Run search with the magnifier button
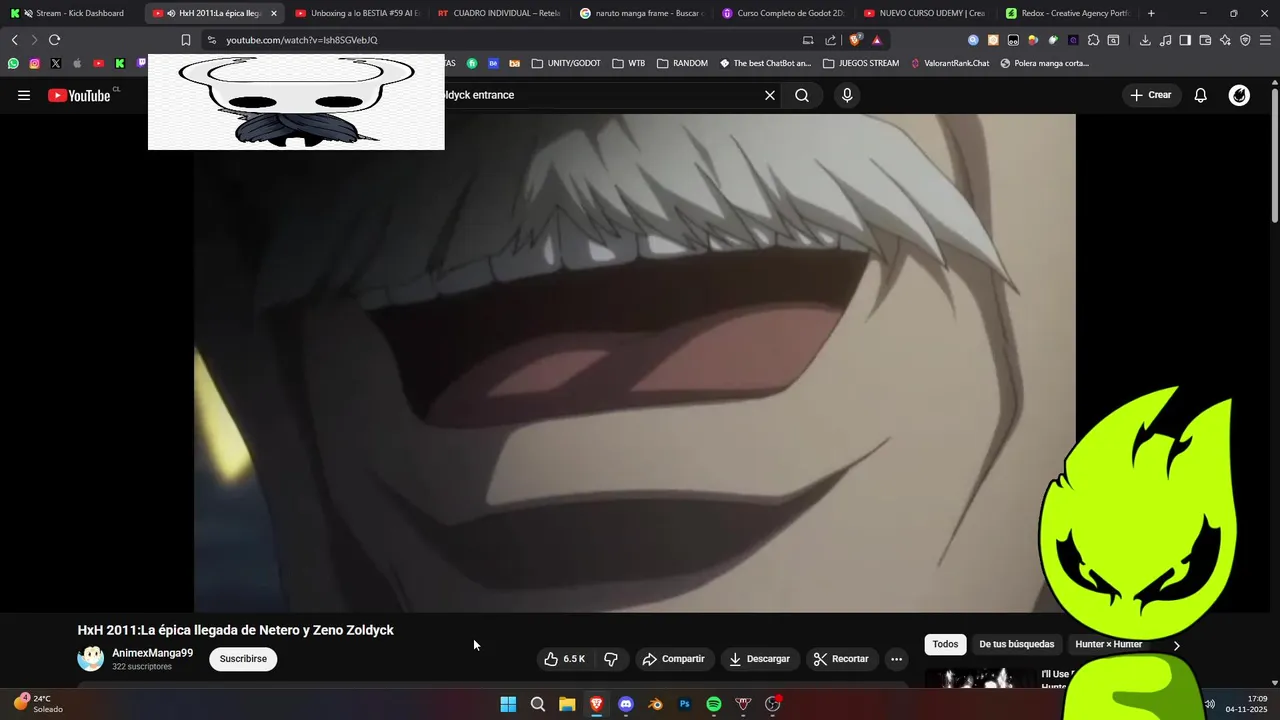Image resolution: width=1280 pixels, height=720 pixels. (x=802, y=95)
